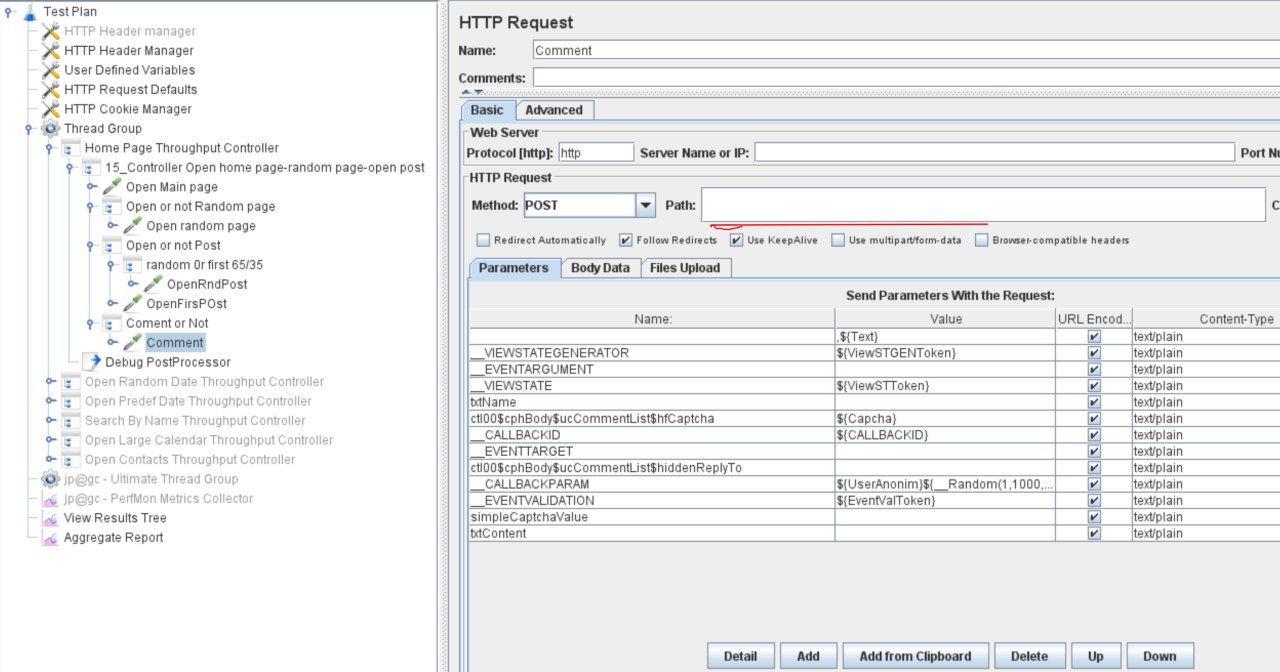Click the Open Random Date Throughput Controller icon
The width and height of the screenshot is (1280, 672).
70,382
